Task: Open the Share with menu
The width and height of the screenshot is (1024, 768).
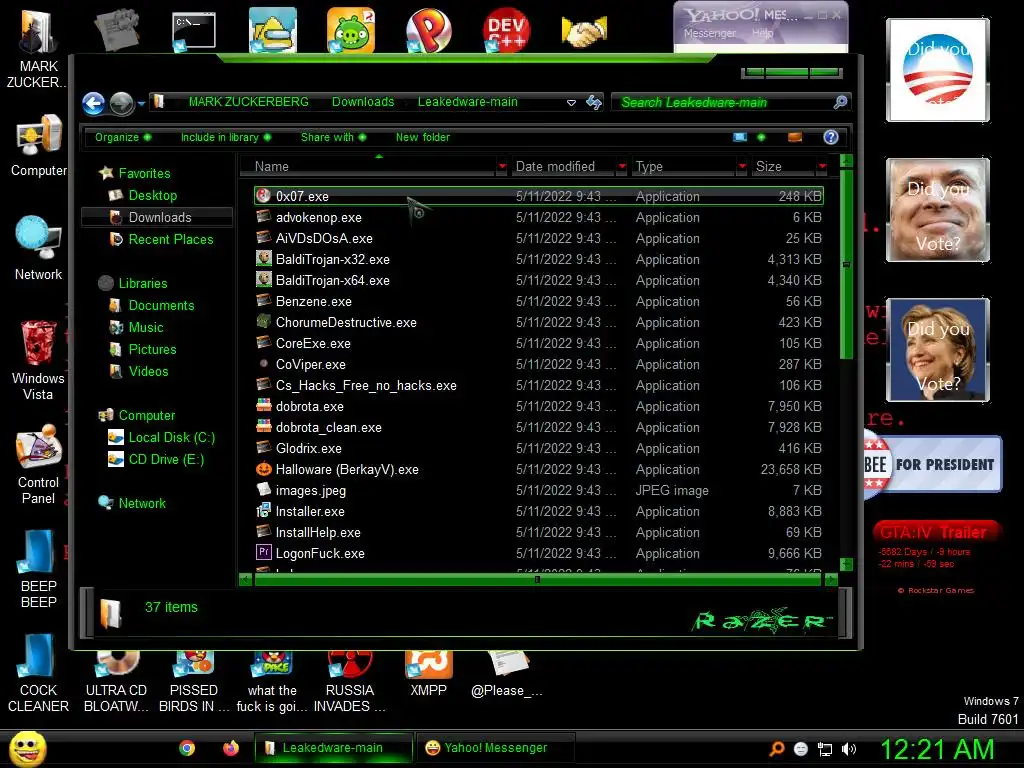Action: pyautogui.click(x=333, y=137)
